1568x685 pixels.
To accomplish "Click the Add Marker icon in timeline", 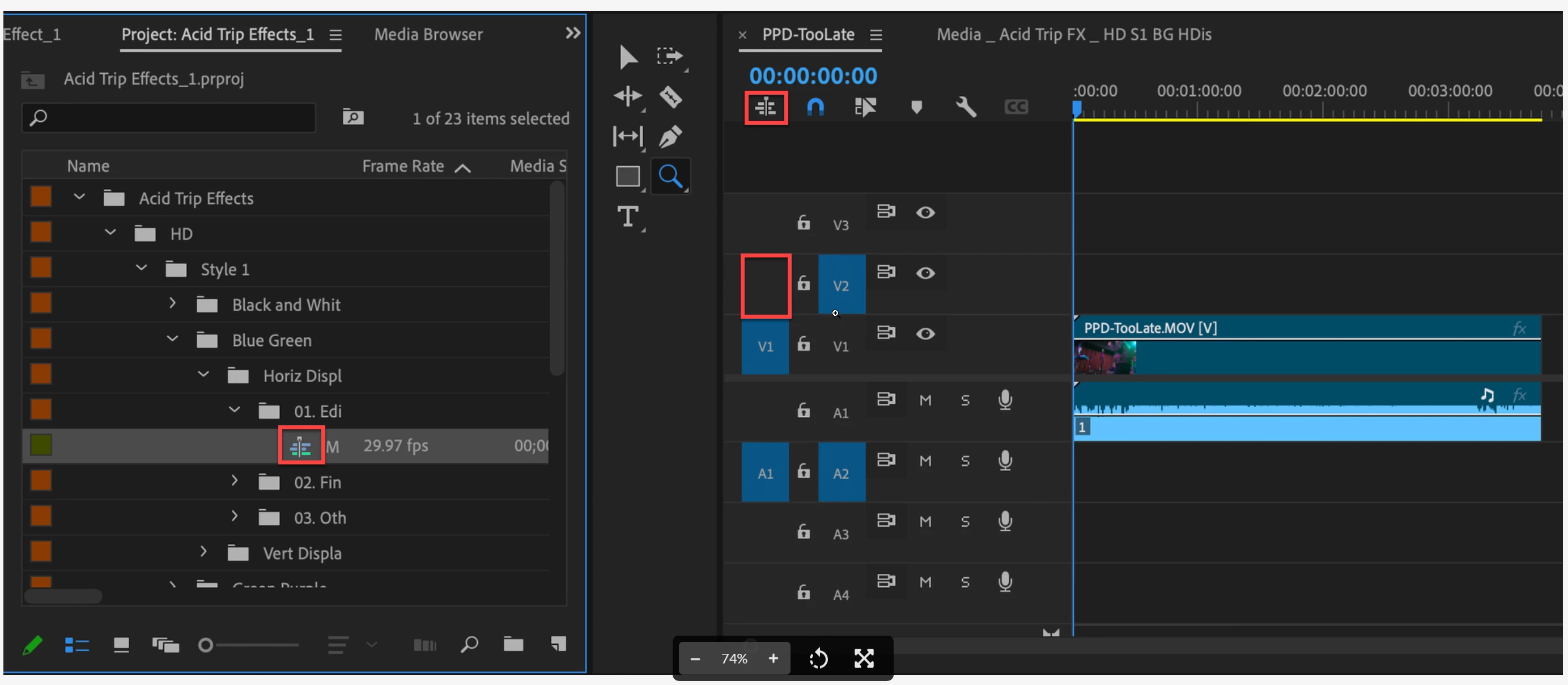I will tap(916, 107).
